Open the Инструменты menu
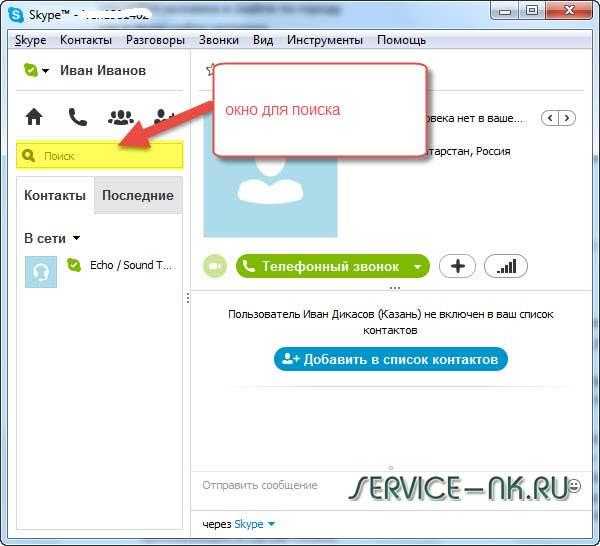 325,40
